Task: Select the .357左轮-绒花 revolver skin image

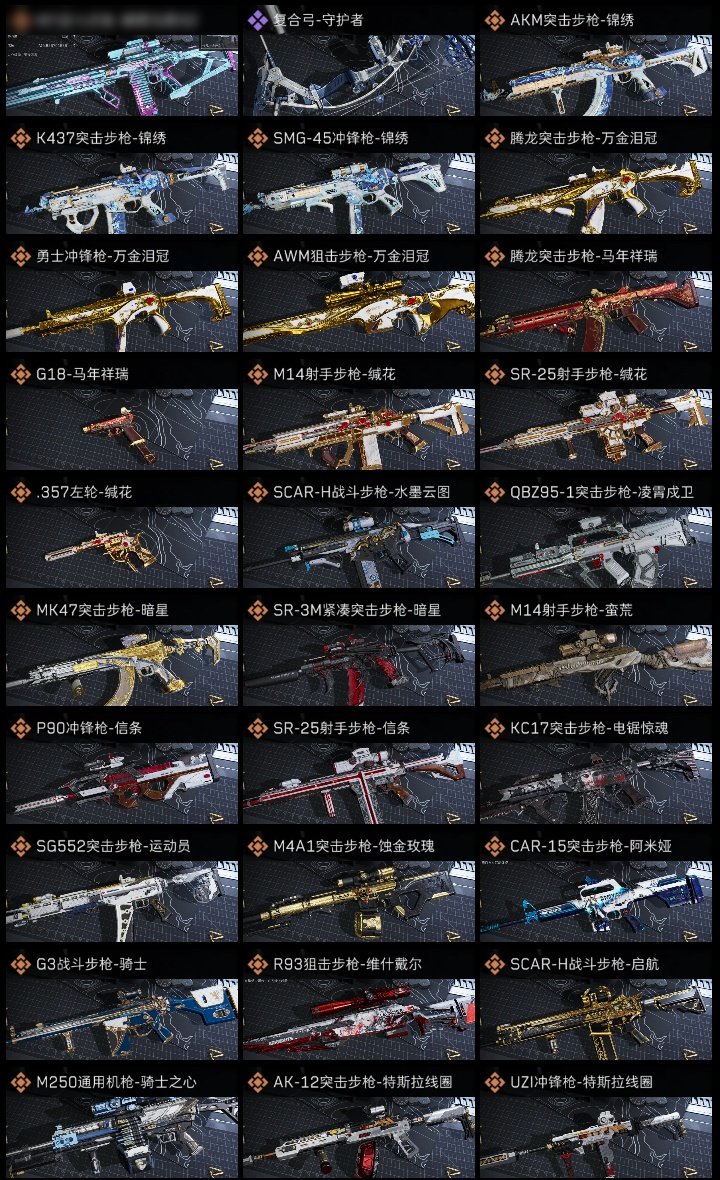Action: [x=122, y=547]
